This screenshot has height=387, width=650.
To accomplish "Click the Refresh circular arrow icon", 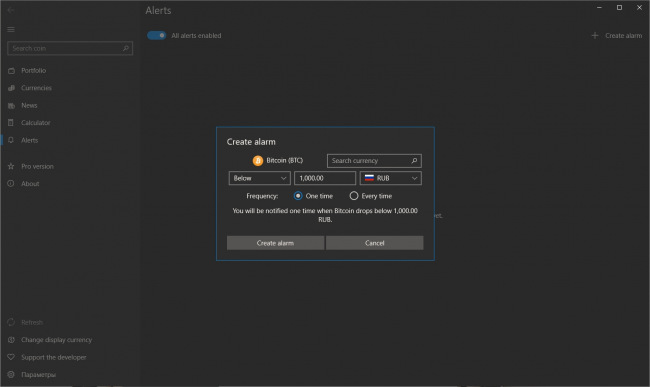I will pos(11,322).
